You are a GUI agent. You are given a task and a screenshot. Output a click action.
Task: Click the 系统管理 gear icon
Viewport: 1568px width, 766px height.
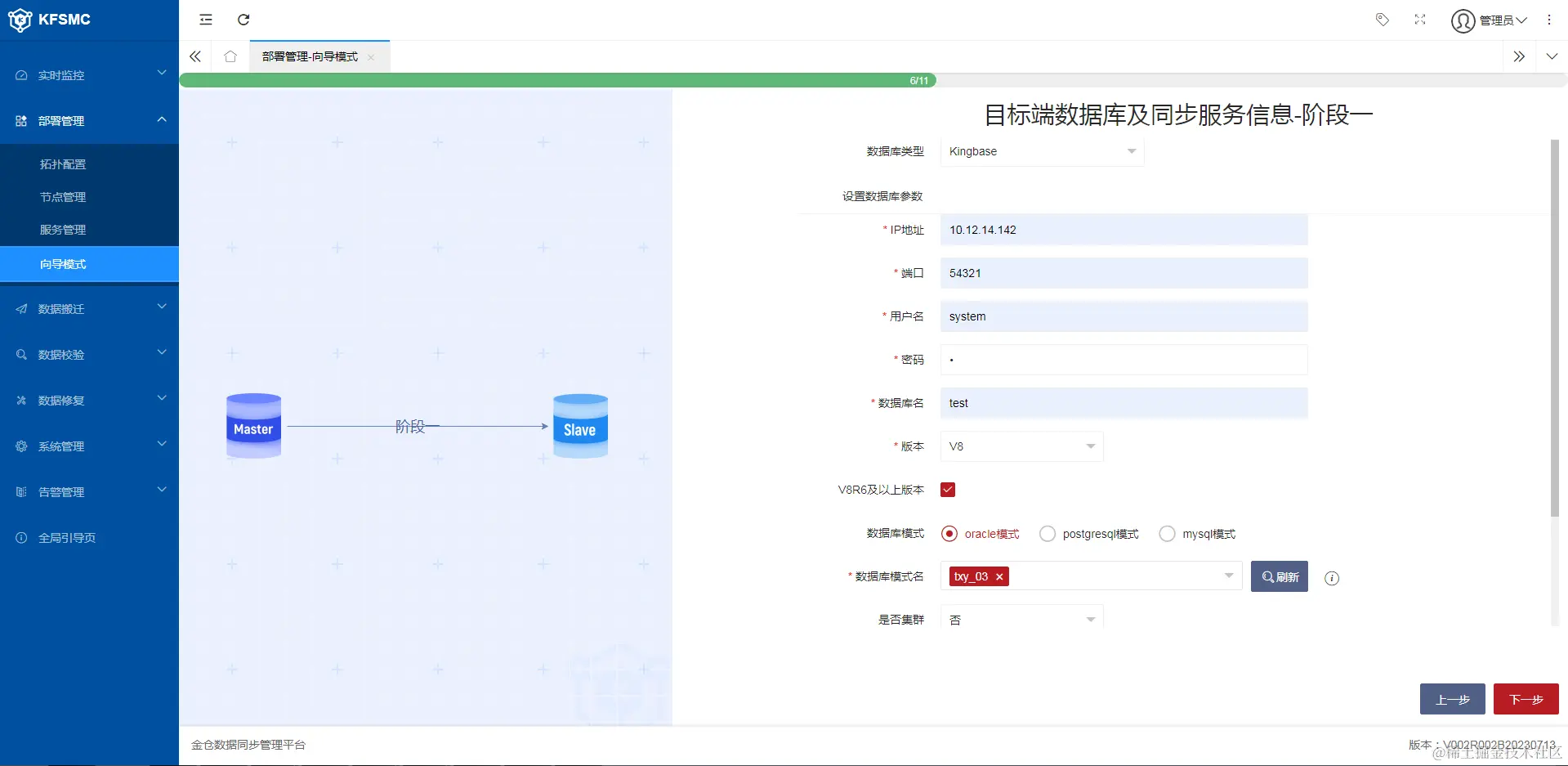(x=21, y=446)
